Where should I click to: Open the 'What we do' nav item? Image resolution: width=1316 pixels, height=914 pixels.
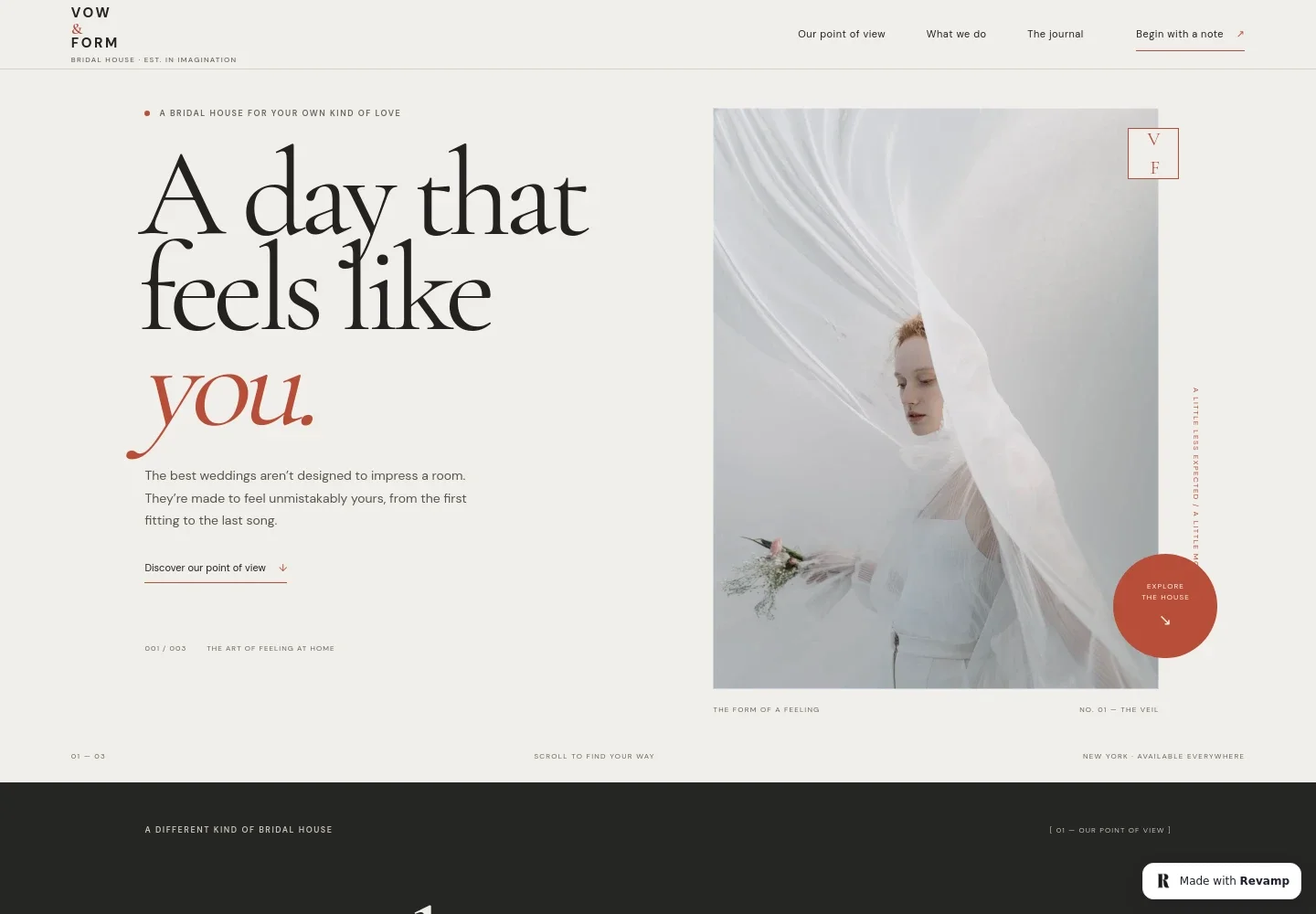coord(956,34)
